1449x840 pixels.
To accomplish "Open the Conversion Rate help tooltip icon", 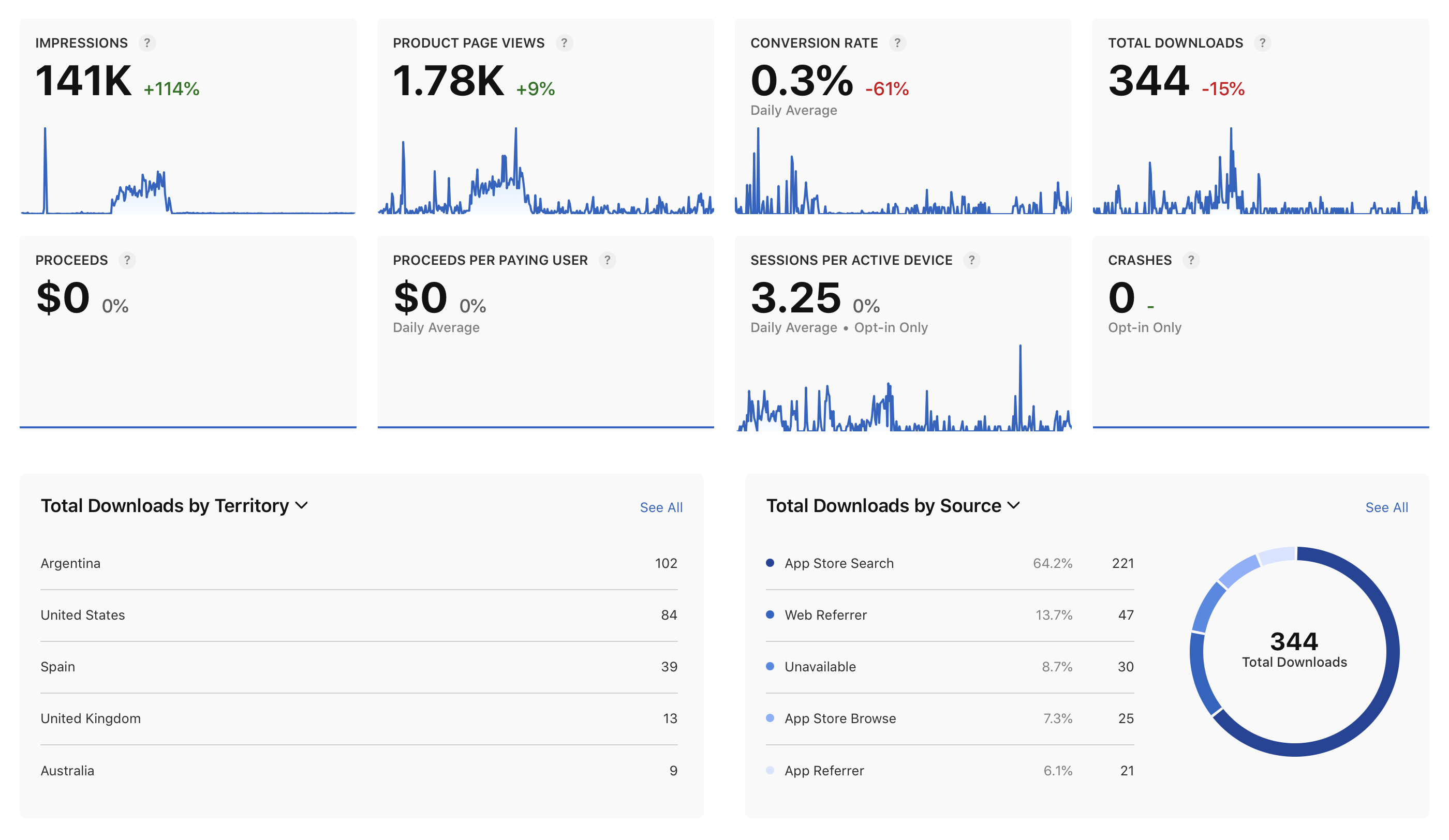I will [897, 43].
